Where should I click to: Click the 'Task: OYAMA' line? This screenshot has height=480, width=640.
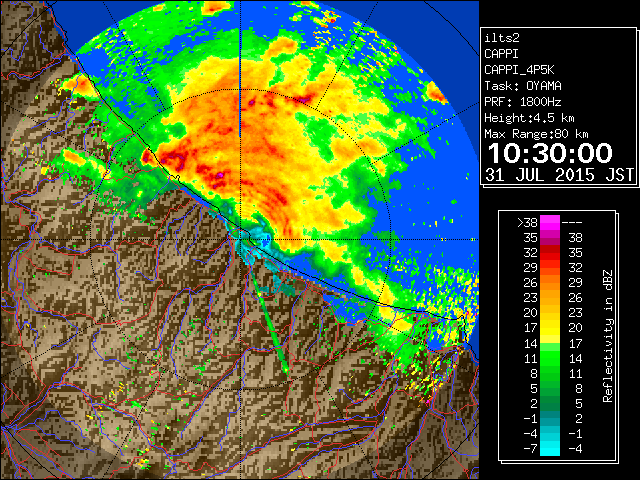(x=523, y=86)
